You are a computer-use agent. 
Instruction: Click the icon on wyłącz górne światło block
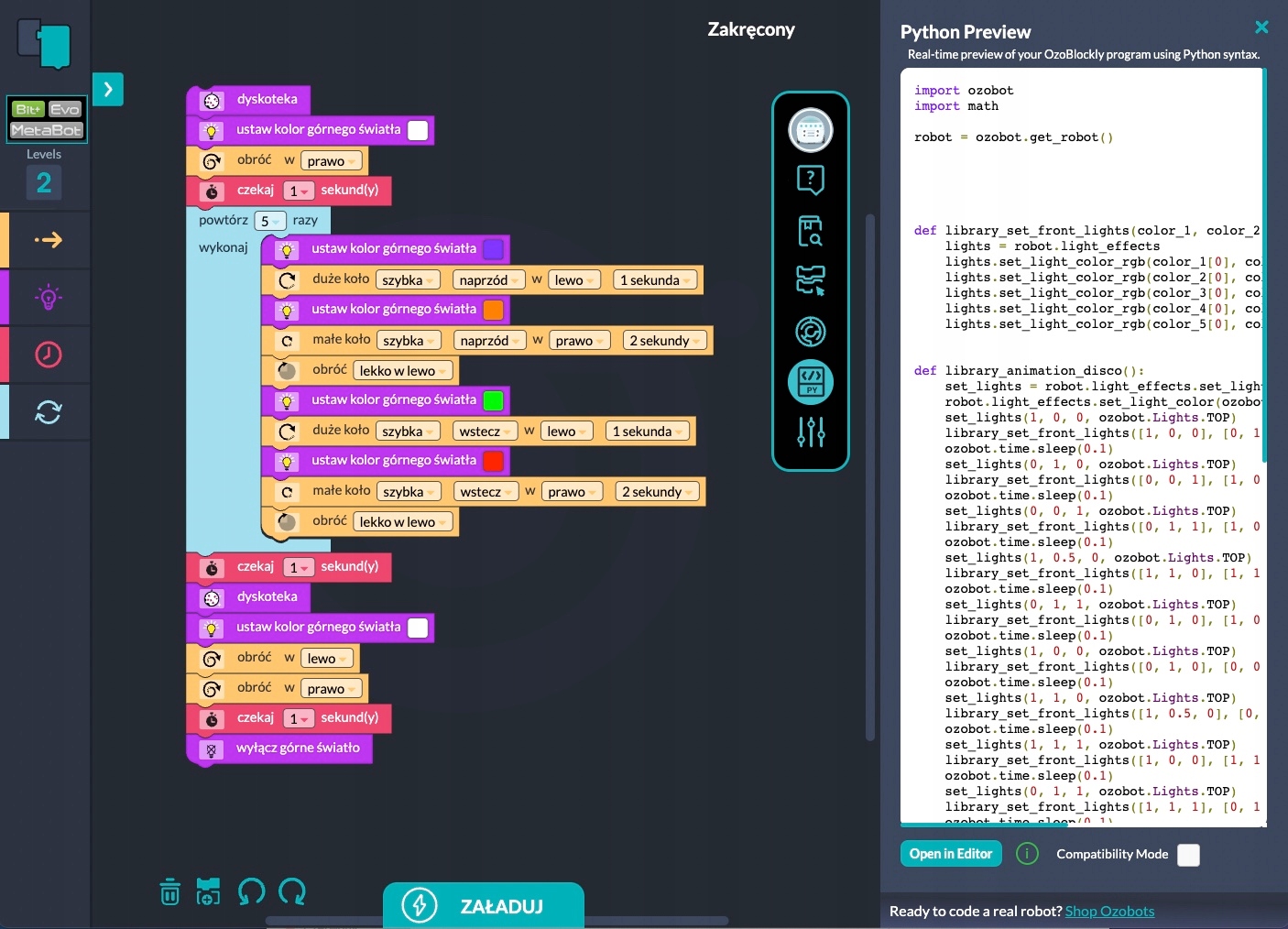click(x=212, y=750)
